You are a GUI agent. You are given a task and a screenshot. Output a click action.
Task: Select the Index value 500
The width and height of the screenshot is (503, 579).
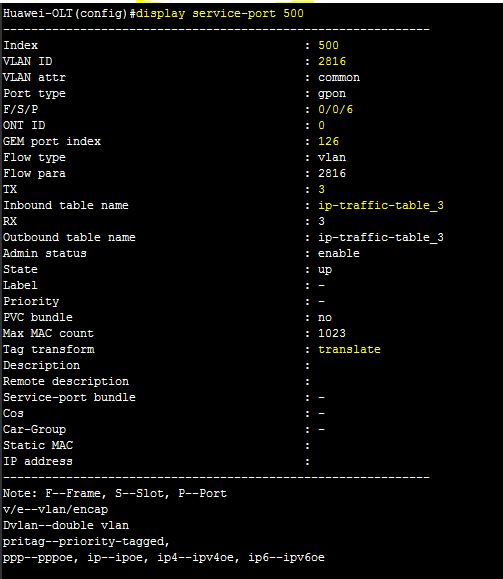[328, 45]
